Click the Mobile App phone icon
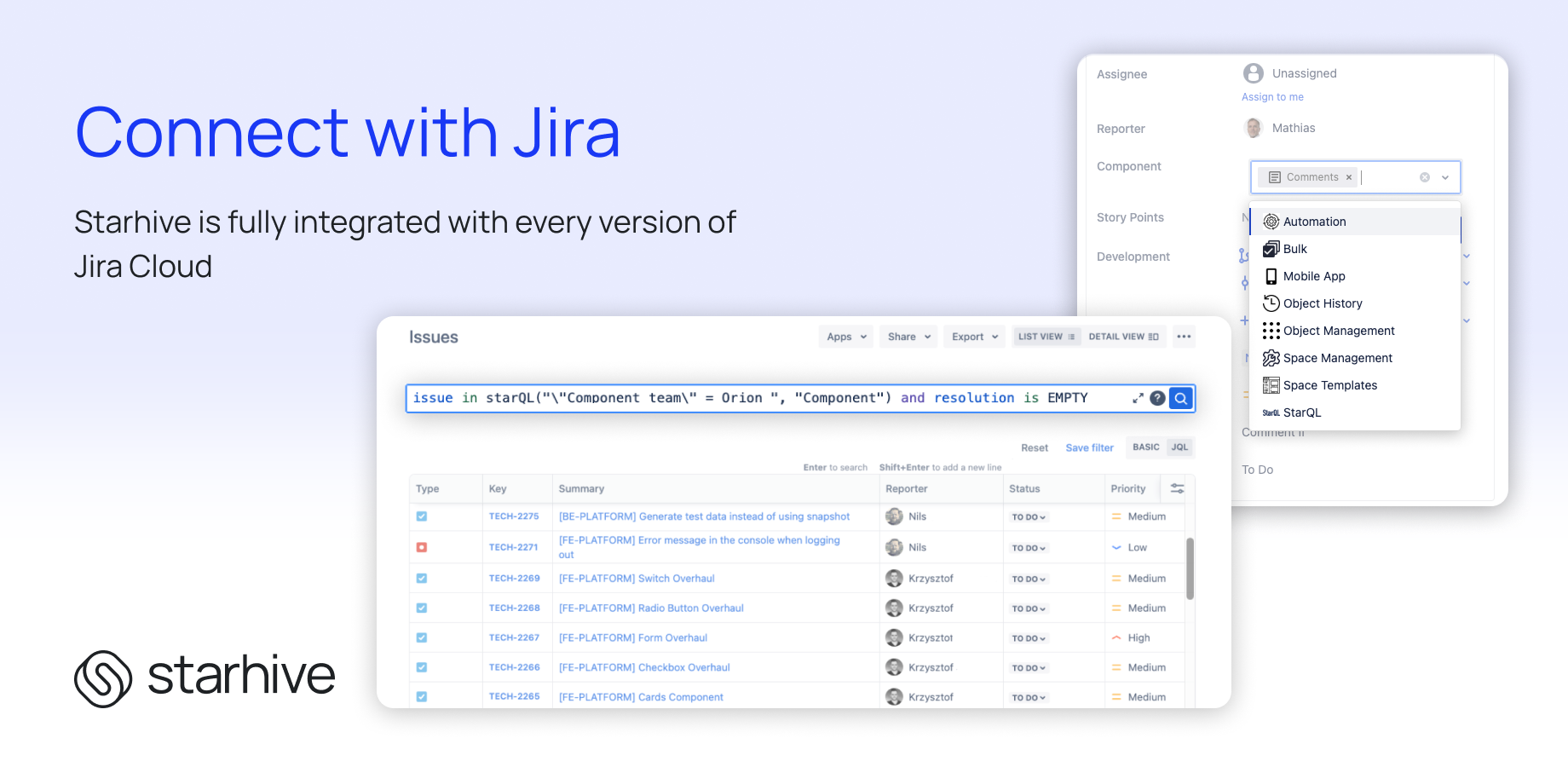The image size is (1568, 767). point(1271,276)
